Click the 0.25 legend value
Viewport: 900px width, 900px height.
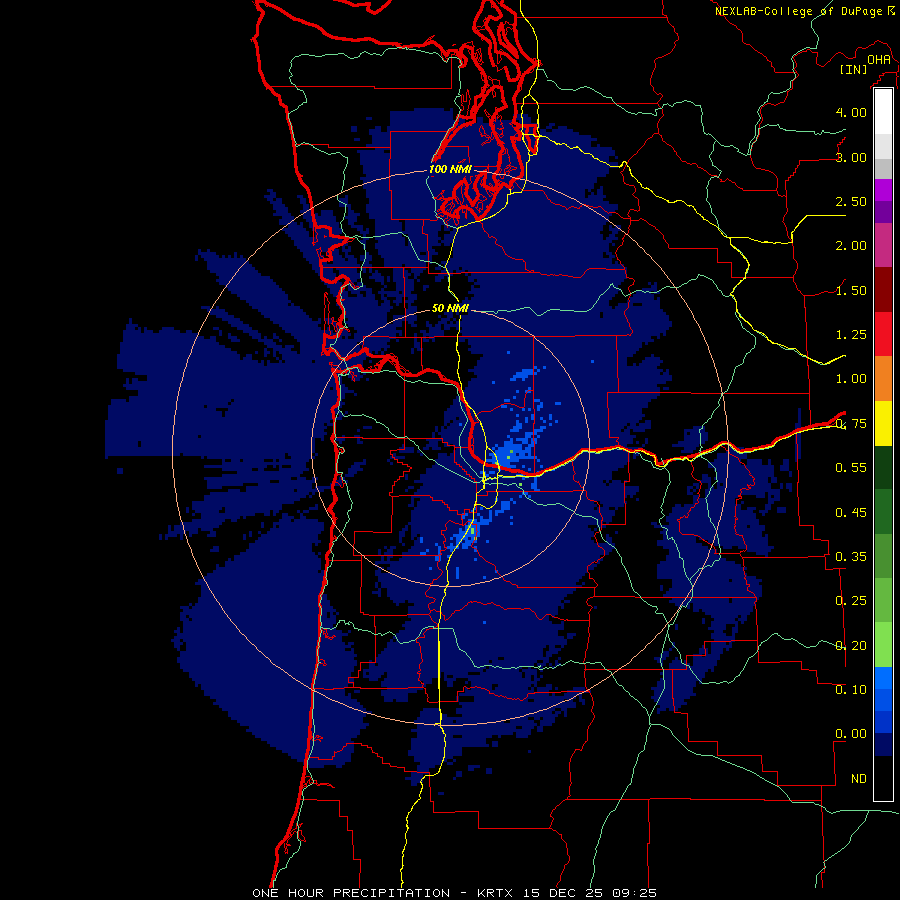(x=851, y=601)
